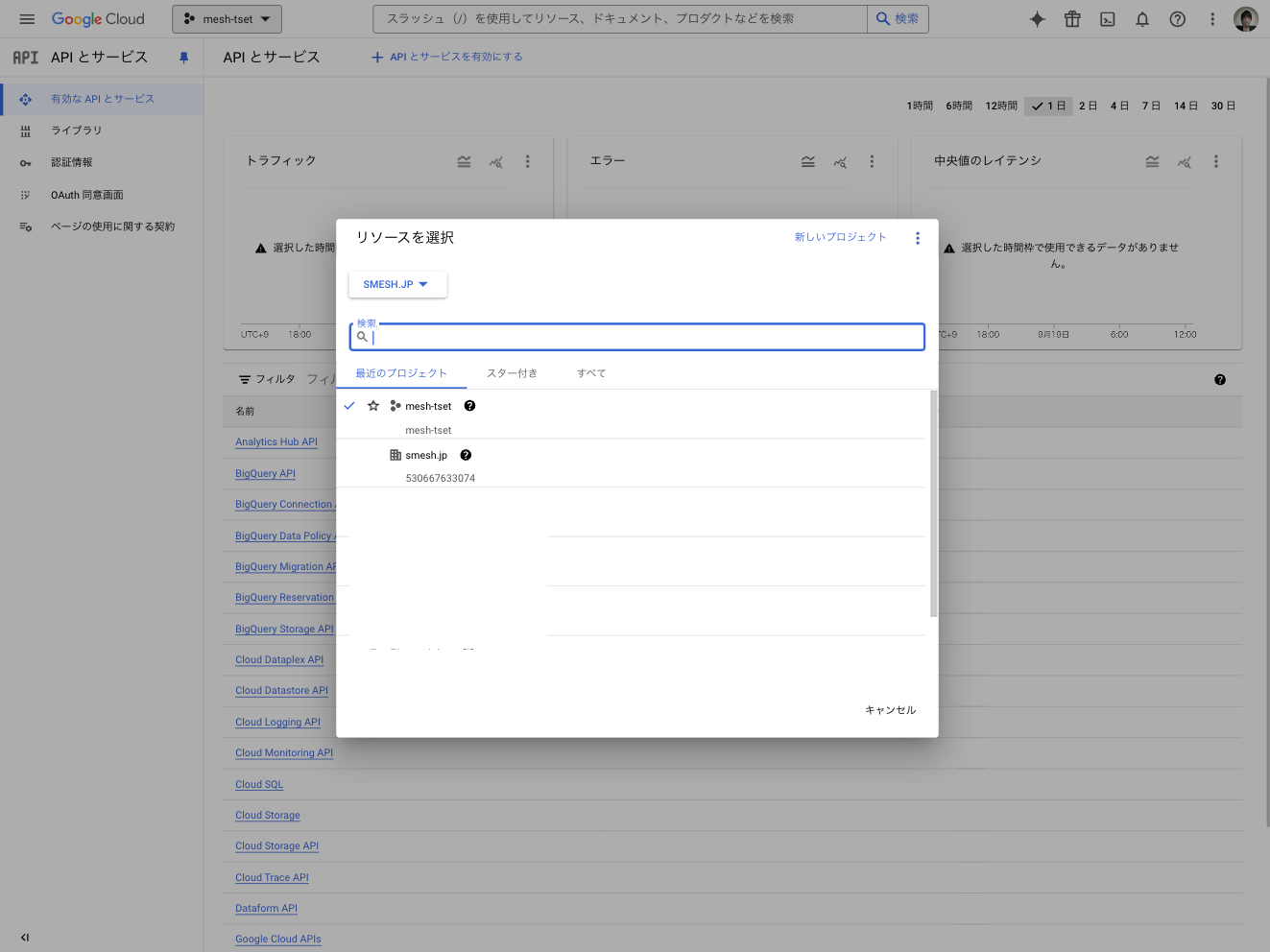Select the 7 日 time range

(1151, 107)
